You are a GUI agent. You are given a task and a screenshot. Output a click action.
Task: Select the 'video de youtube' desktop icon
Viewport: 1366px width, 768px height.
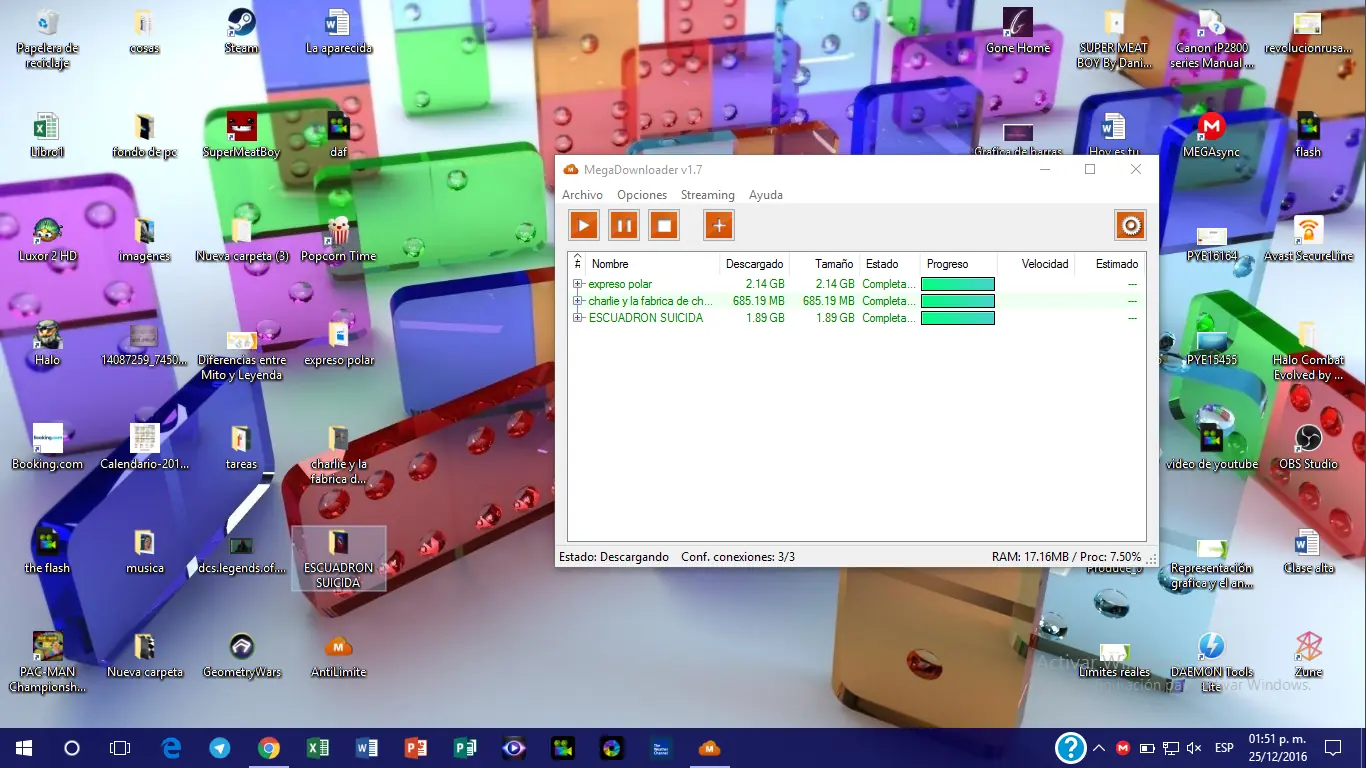coord(1211,446)
